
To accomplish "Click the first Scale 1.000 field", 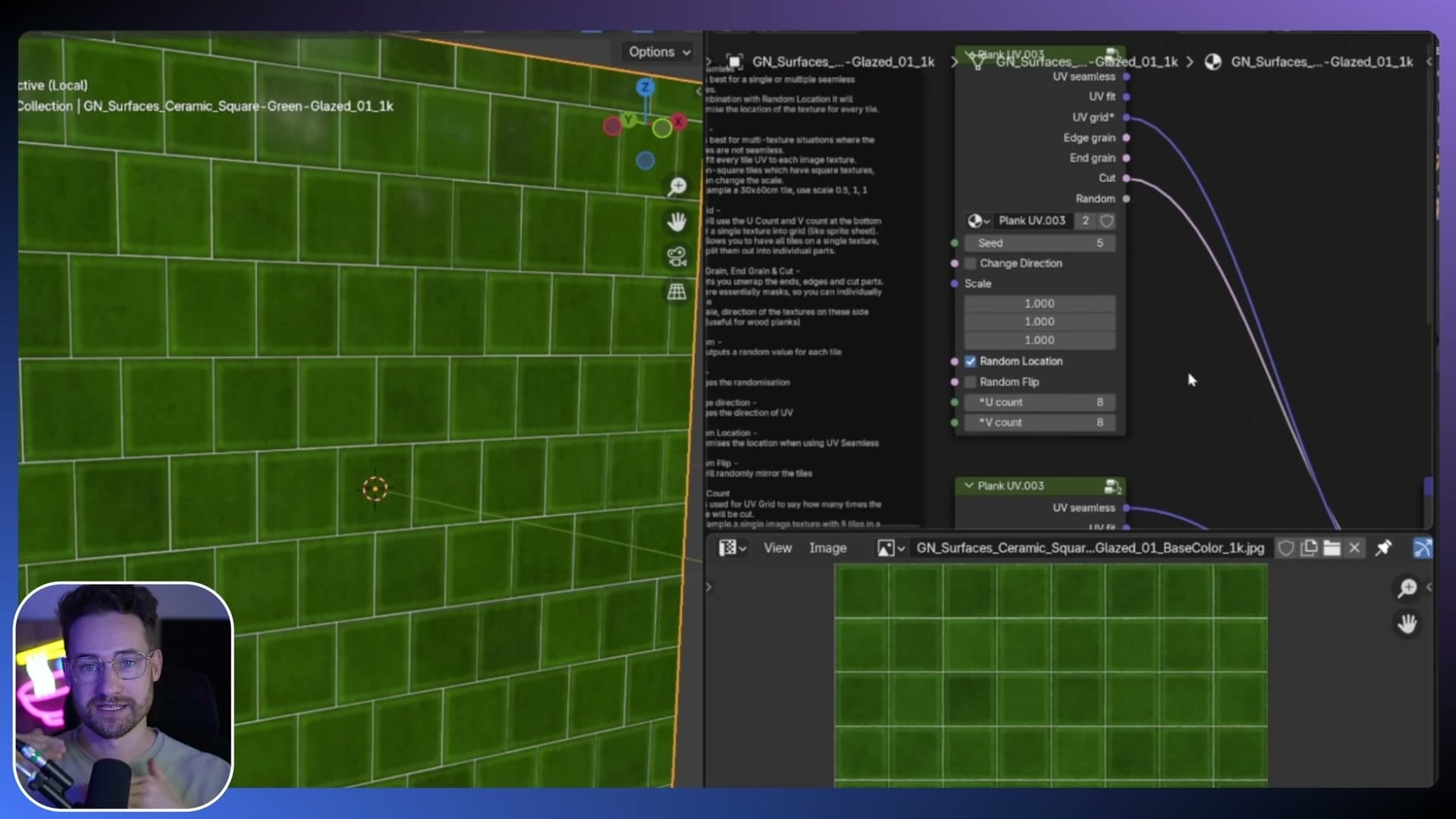I will (1039, 303).
